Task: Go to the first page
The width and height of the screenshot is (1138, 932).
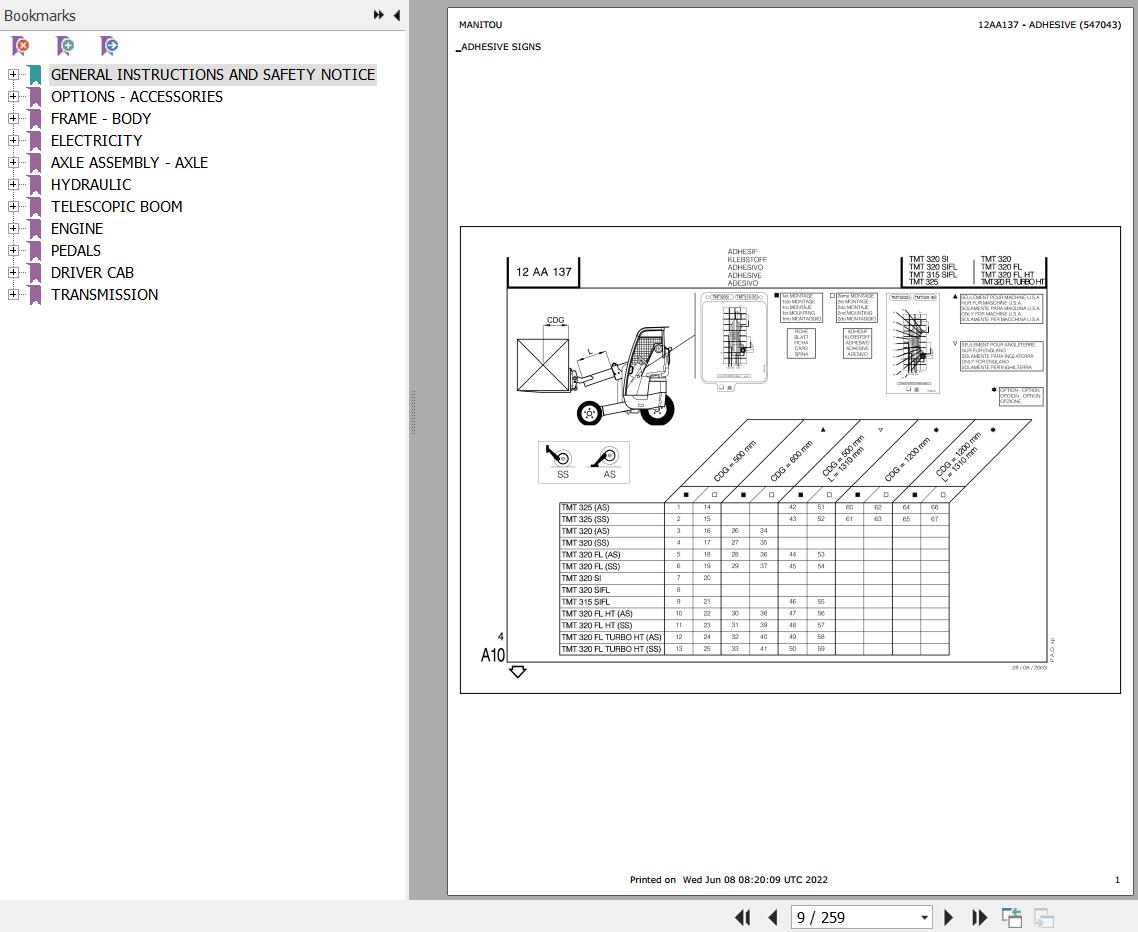Action: click(742, 917)
